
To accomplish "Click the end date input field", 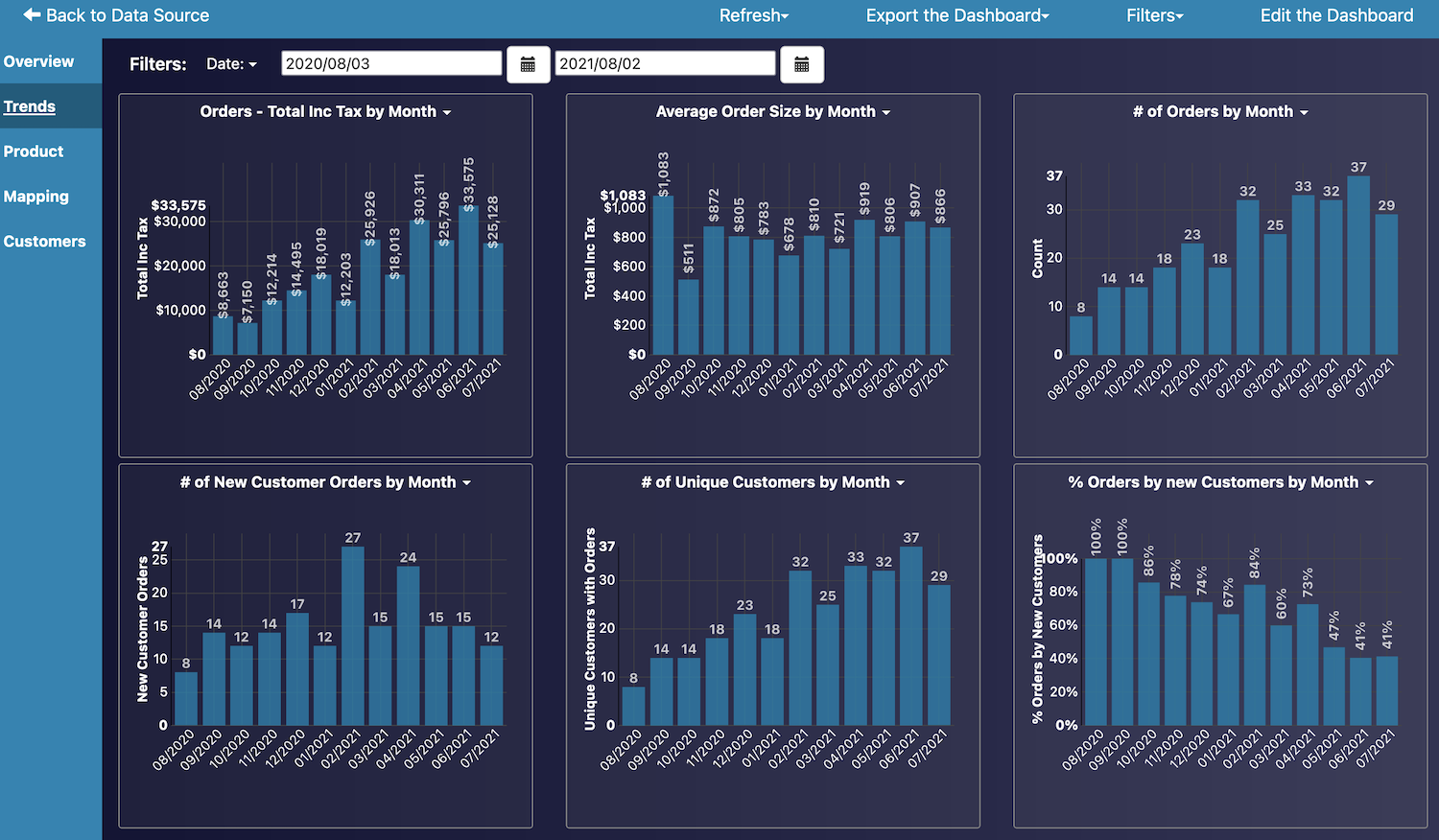I will (x=665, y=63).
